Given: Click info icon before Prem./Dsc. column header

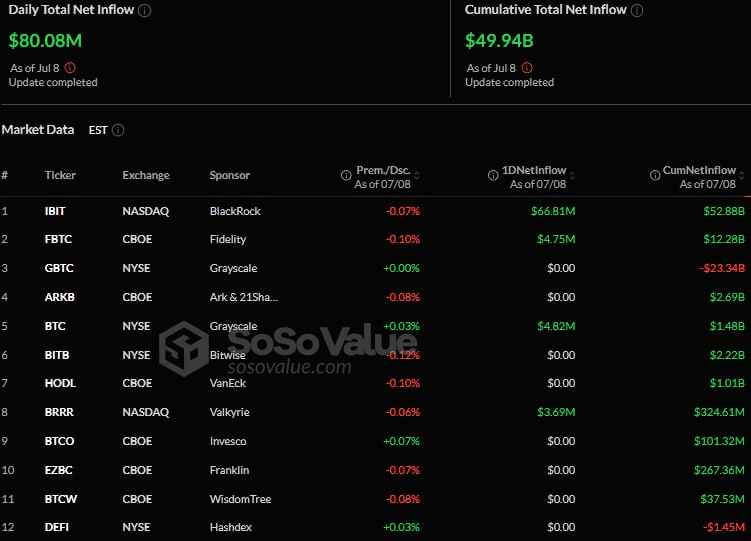Looking at the screenshot, I should click(346, 175).
